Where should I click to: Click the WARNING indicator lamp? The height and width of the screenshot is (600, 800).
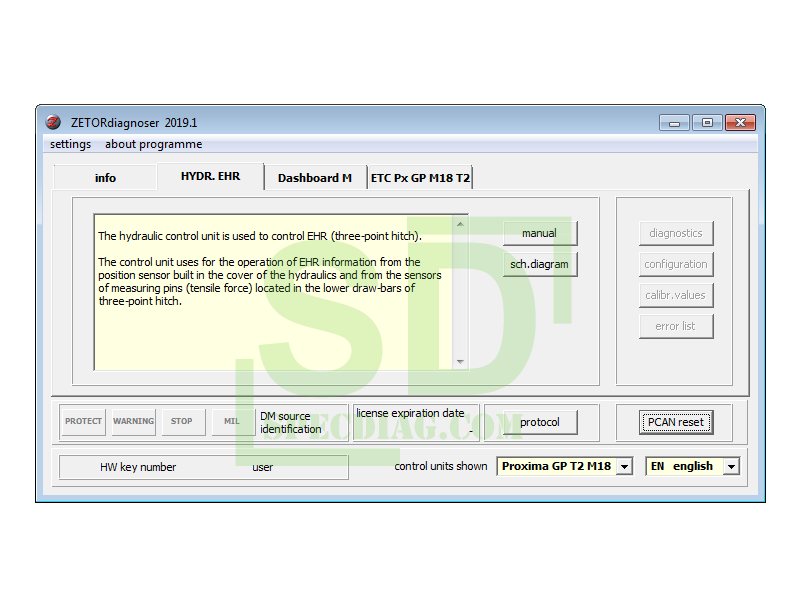[x=133, y=421]
